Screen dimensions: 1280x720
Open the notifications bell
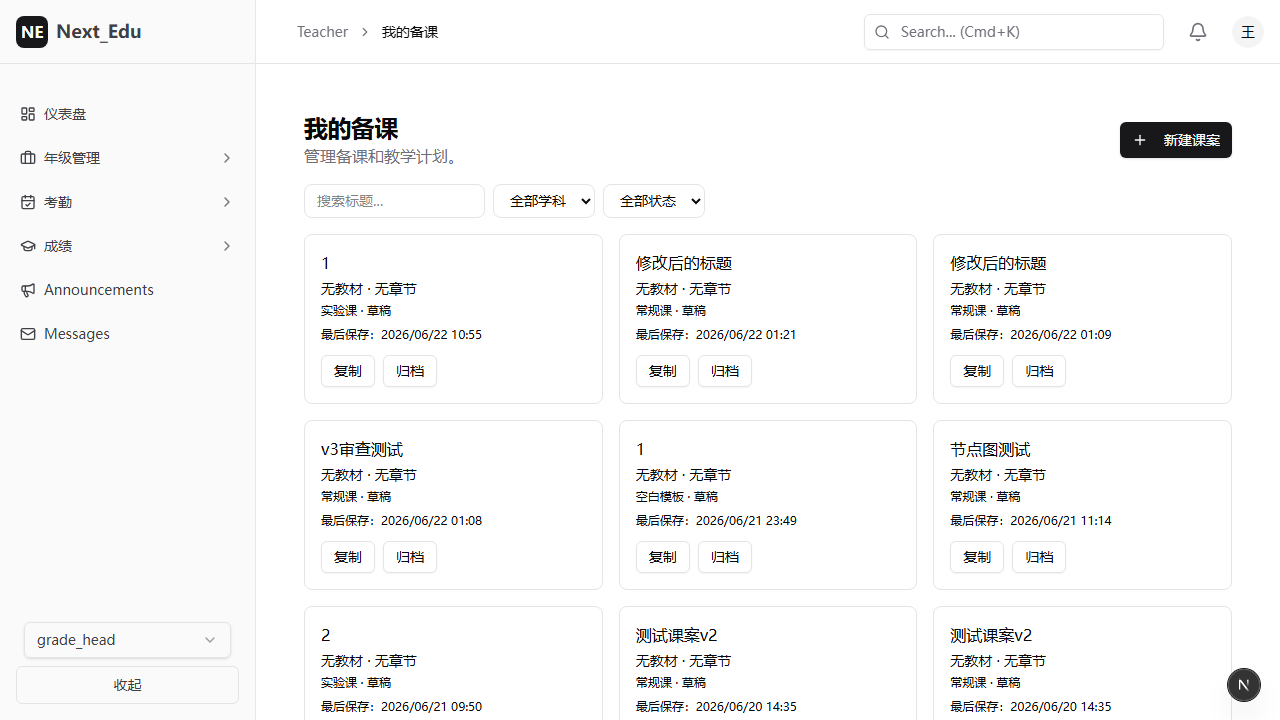[1198, 32]
